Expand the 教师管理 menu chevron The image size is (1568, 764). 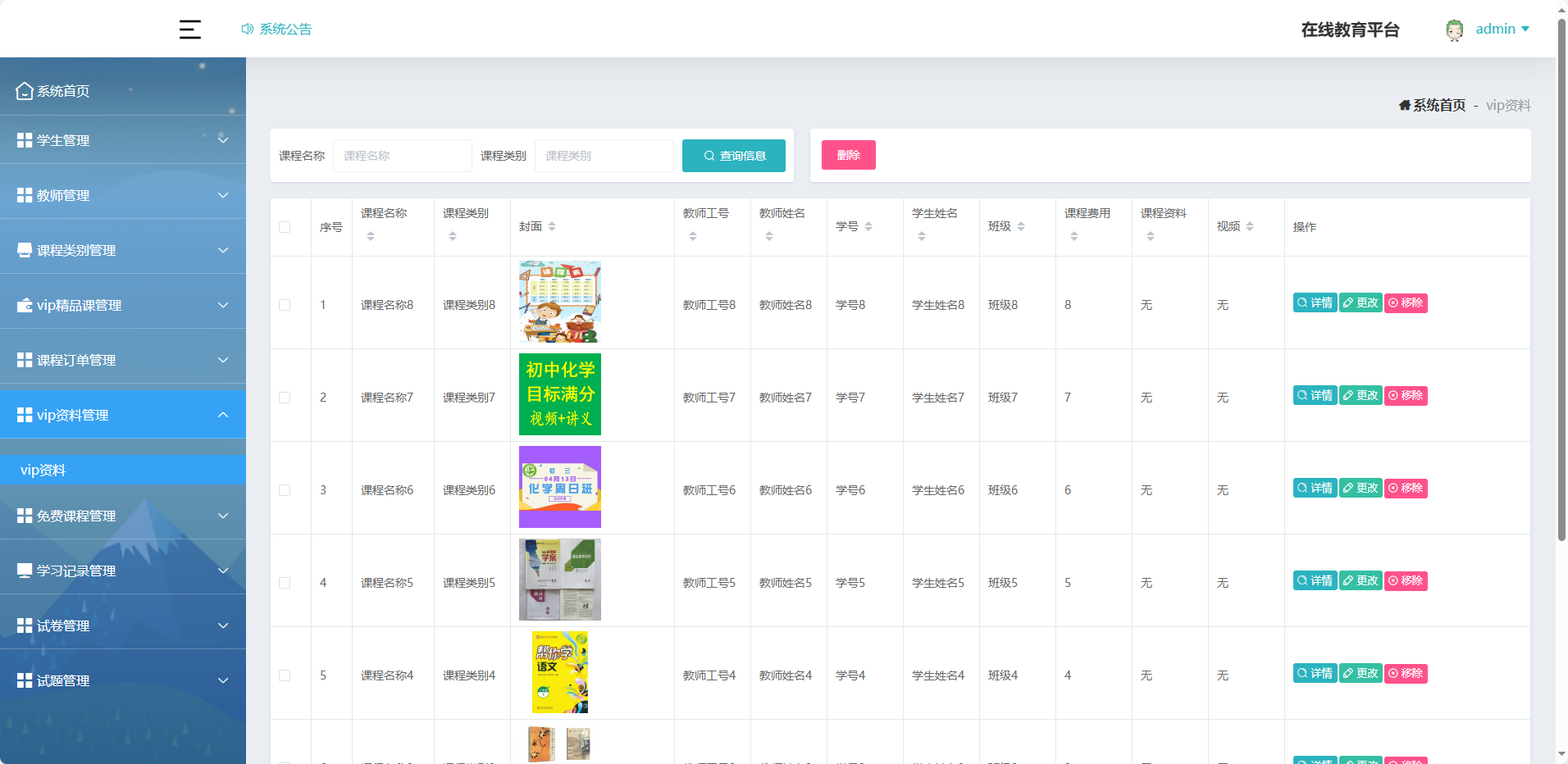(x=223, y=195)
